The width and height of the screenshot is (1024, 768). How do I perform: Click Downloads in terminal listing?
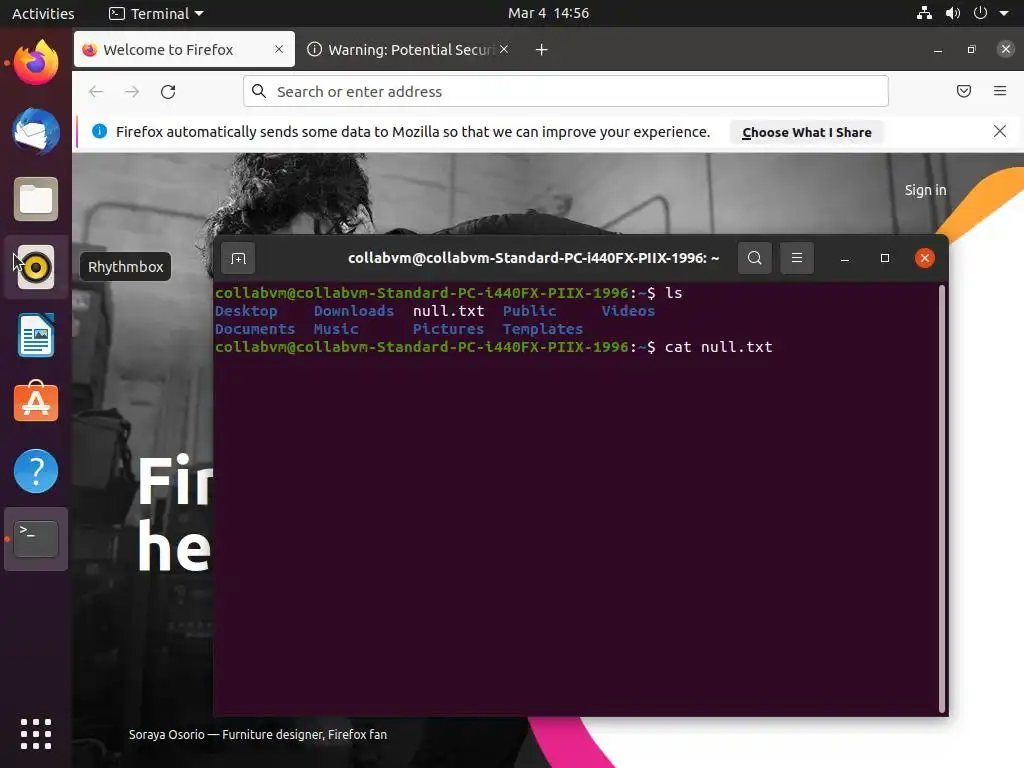354,311
